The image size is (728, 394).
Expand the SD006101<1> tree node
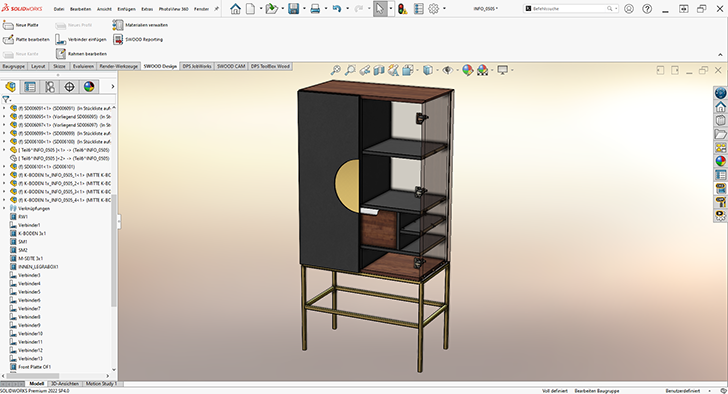(5, 167)
